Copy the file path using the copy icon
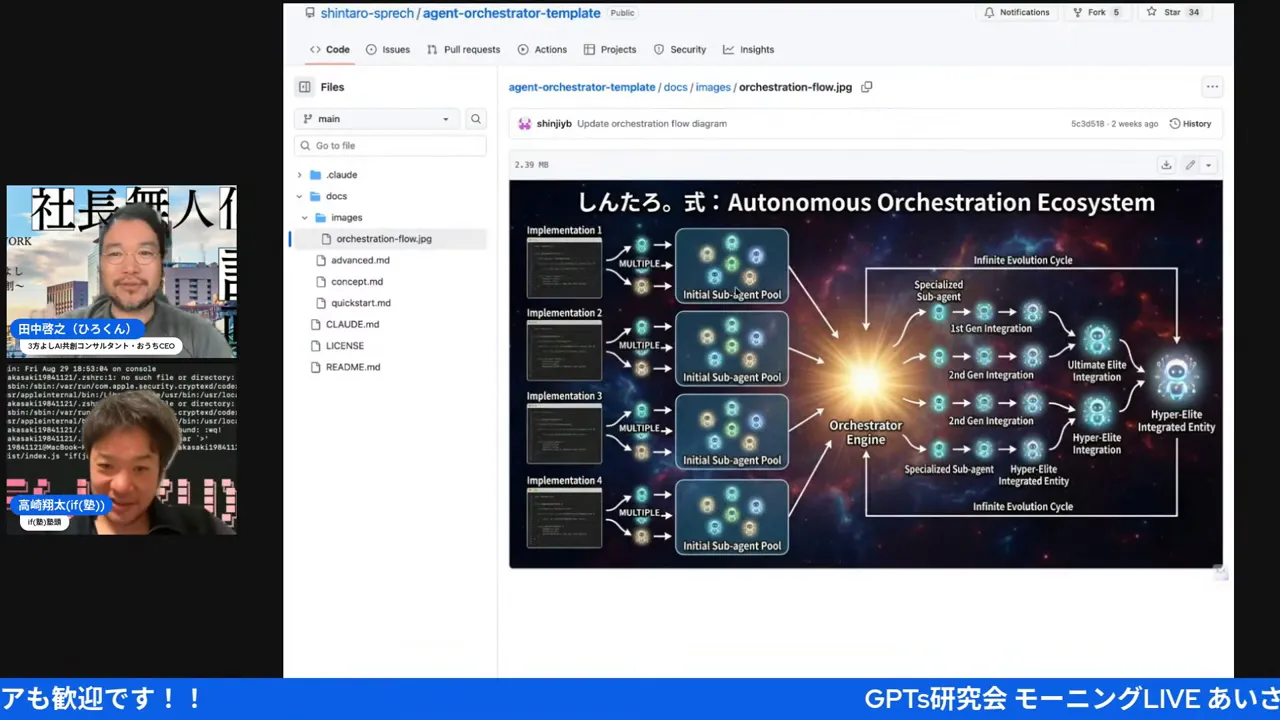1280x720 pixels. tap(866, 87)
